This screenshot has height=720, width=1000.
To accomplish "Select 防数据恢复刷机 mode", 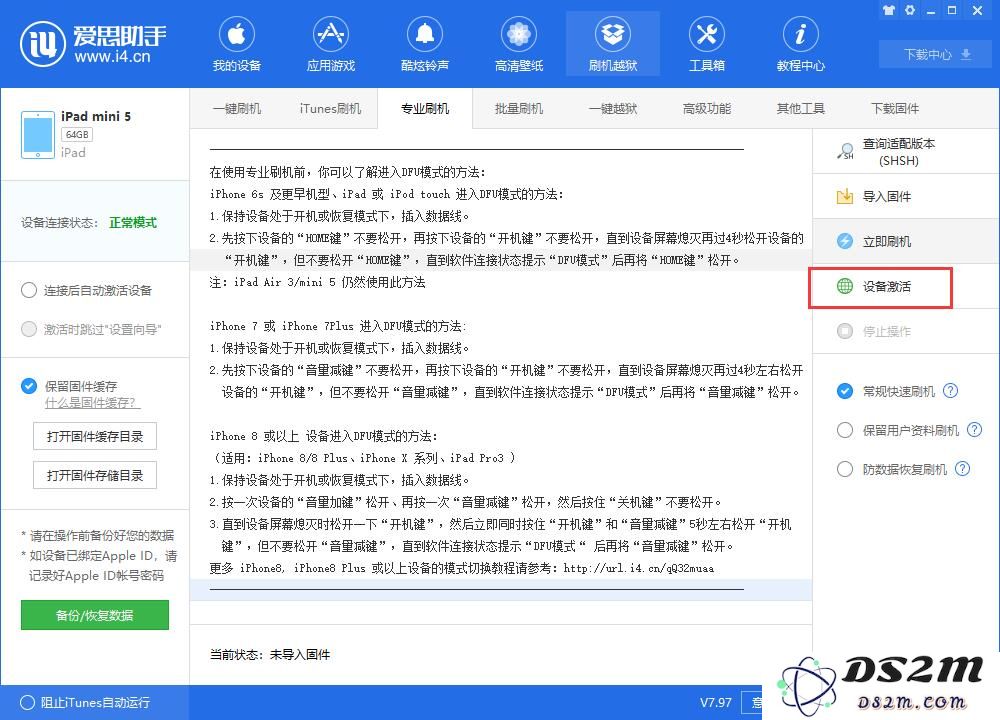I will [844, 469].
